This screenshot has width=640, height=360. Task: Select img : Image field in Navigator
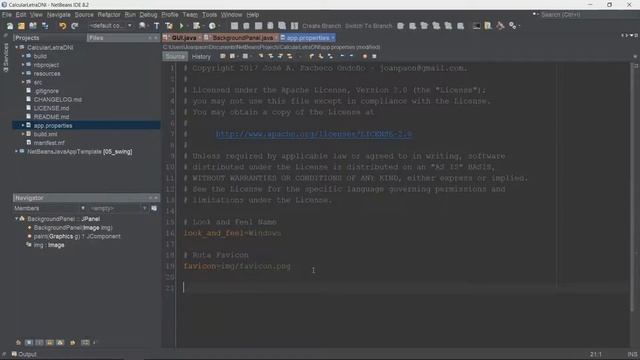coord(49,245)
